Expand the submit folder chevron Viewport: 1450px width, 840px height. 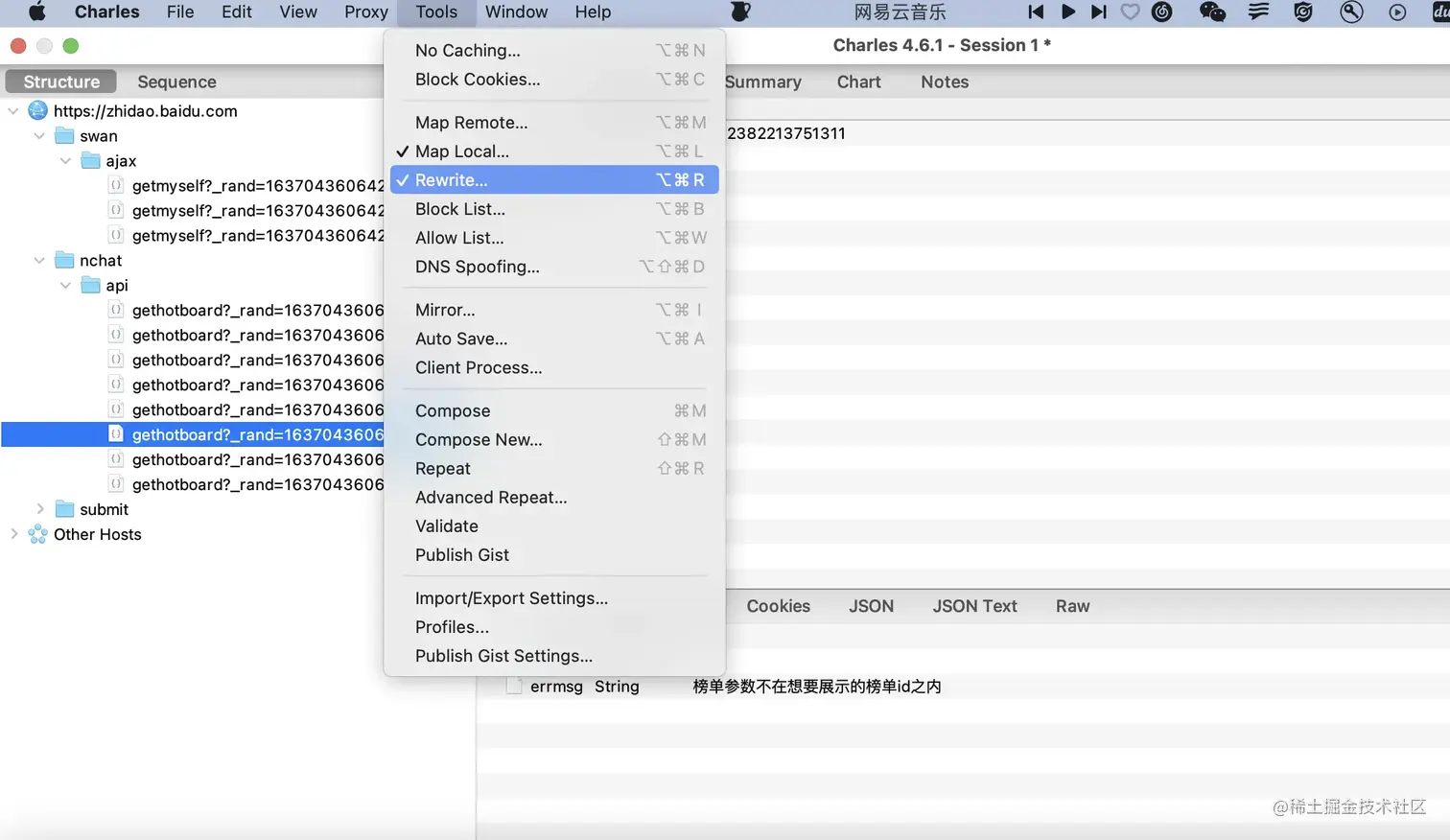point(40,509)
